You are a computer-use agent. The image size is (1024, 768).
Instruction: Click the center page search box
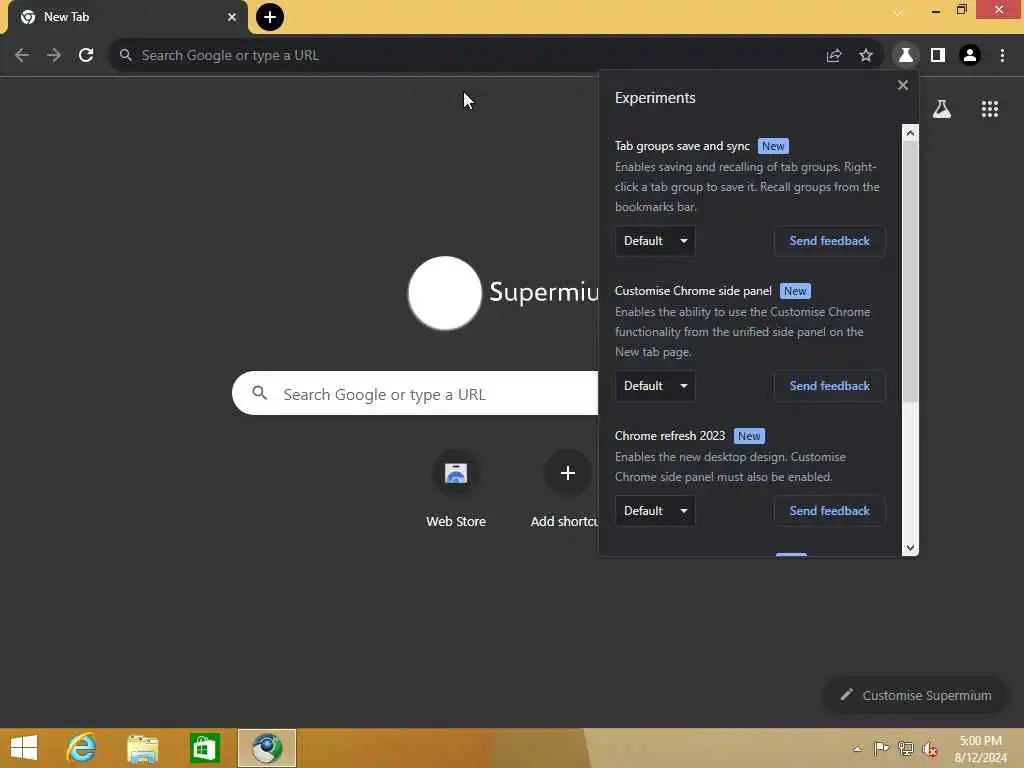(415, 394)
